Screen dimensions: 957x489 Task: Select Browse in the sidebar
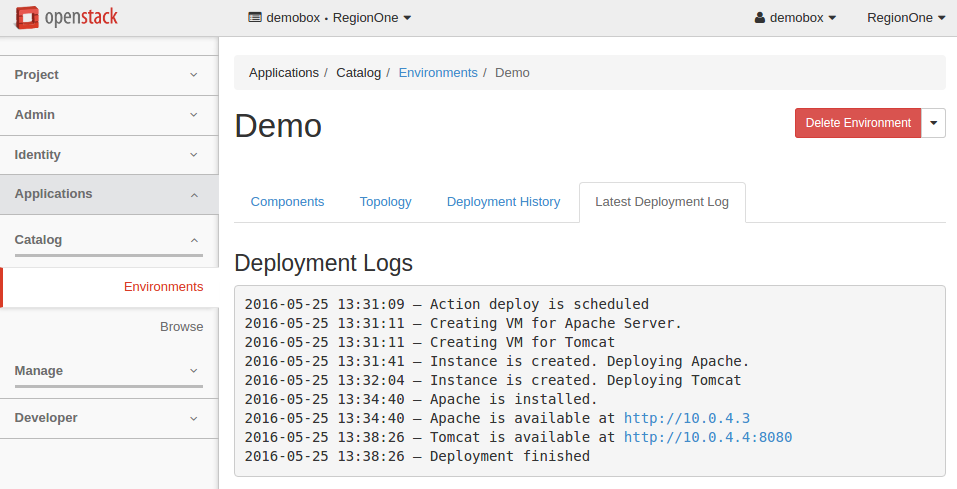pos(181,327)
